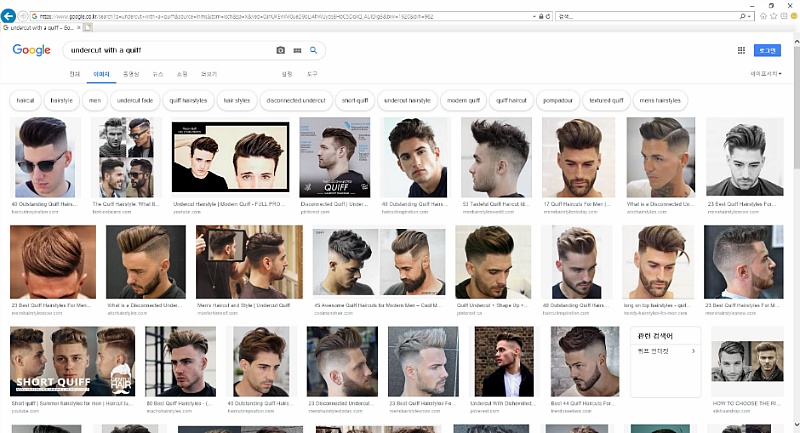
Task: Open the four-photo collage hairstyle thumbnail
Action: pyautogui.click(x=126, y=157)
